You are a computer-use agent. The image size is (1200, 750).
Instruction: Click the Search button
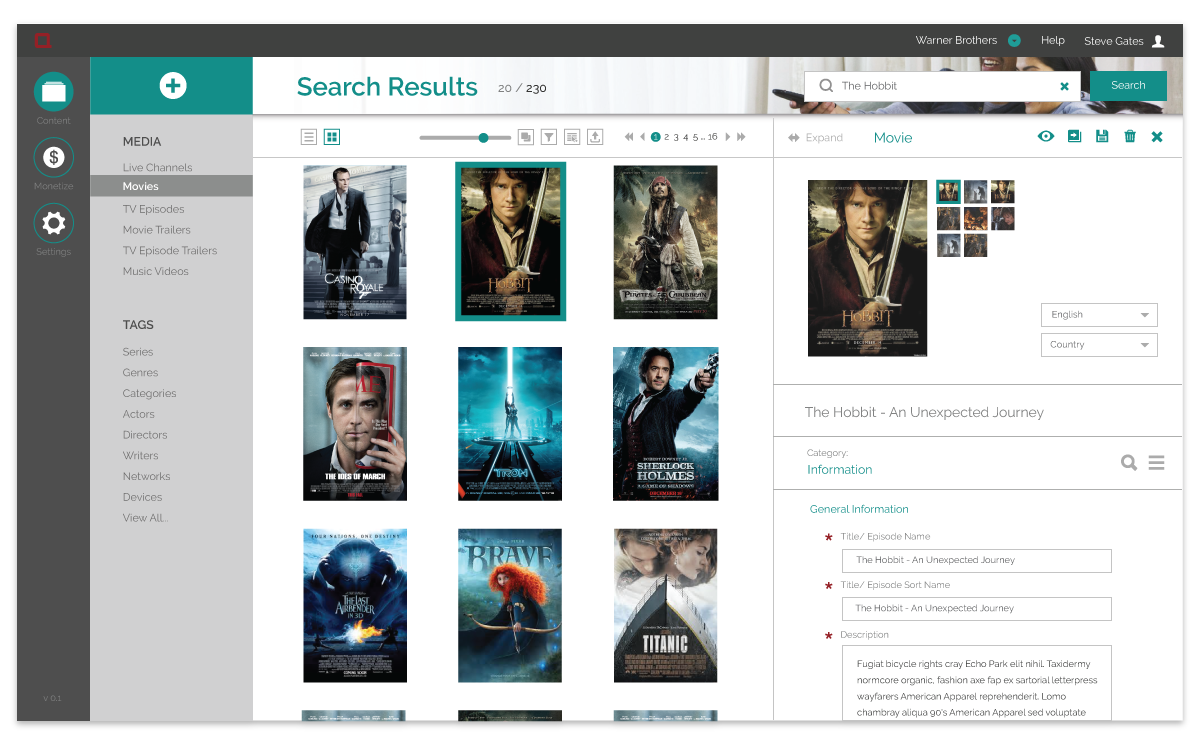pyautogui.click(x=1128, y=86)
